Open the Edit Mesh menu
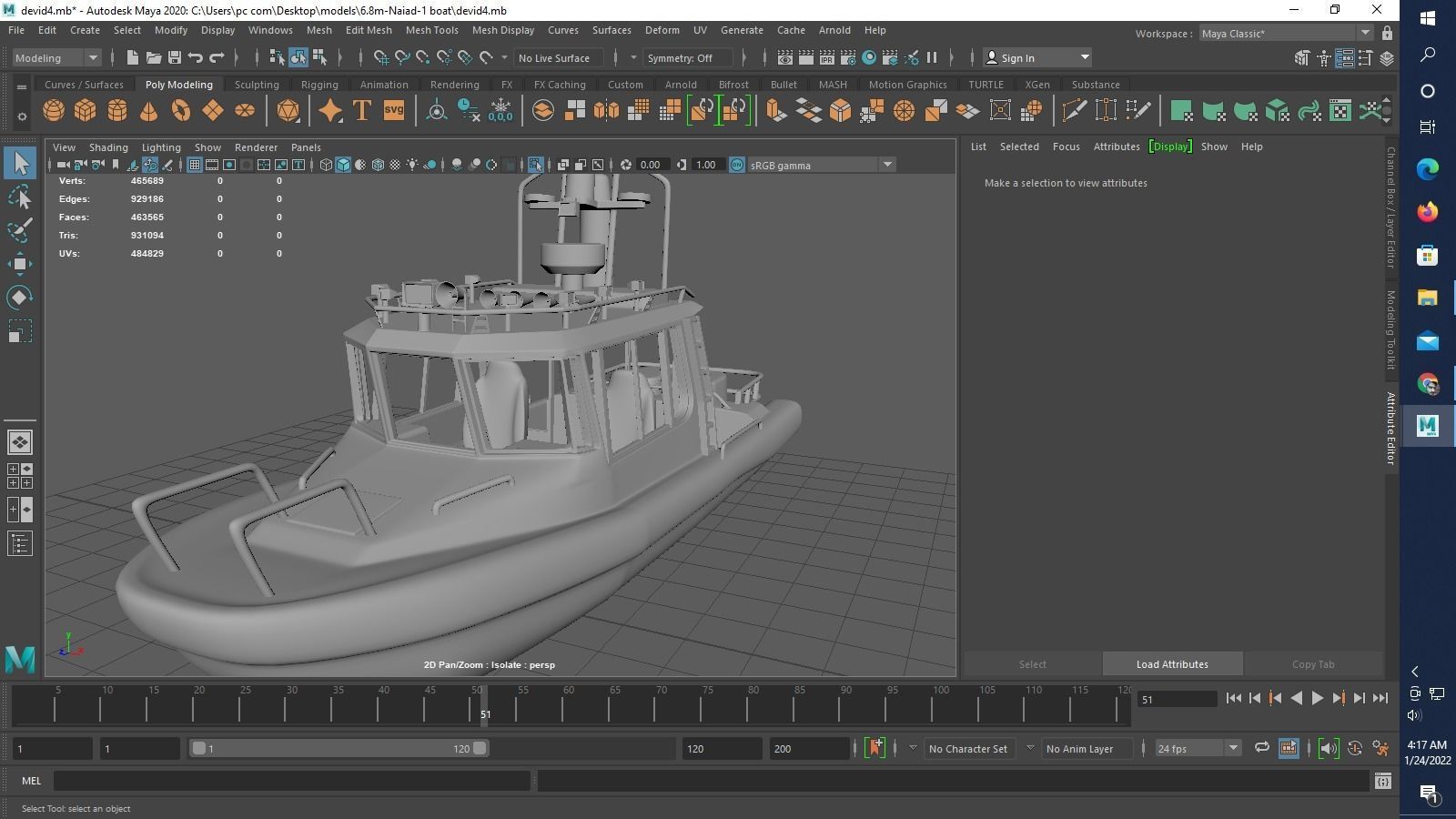Image resolution: width=1456 pixels, height=819 pixels. tap(369, 30)
